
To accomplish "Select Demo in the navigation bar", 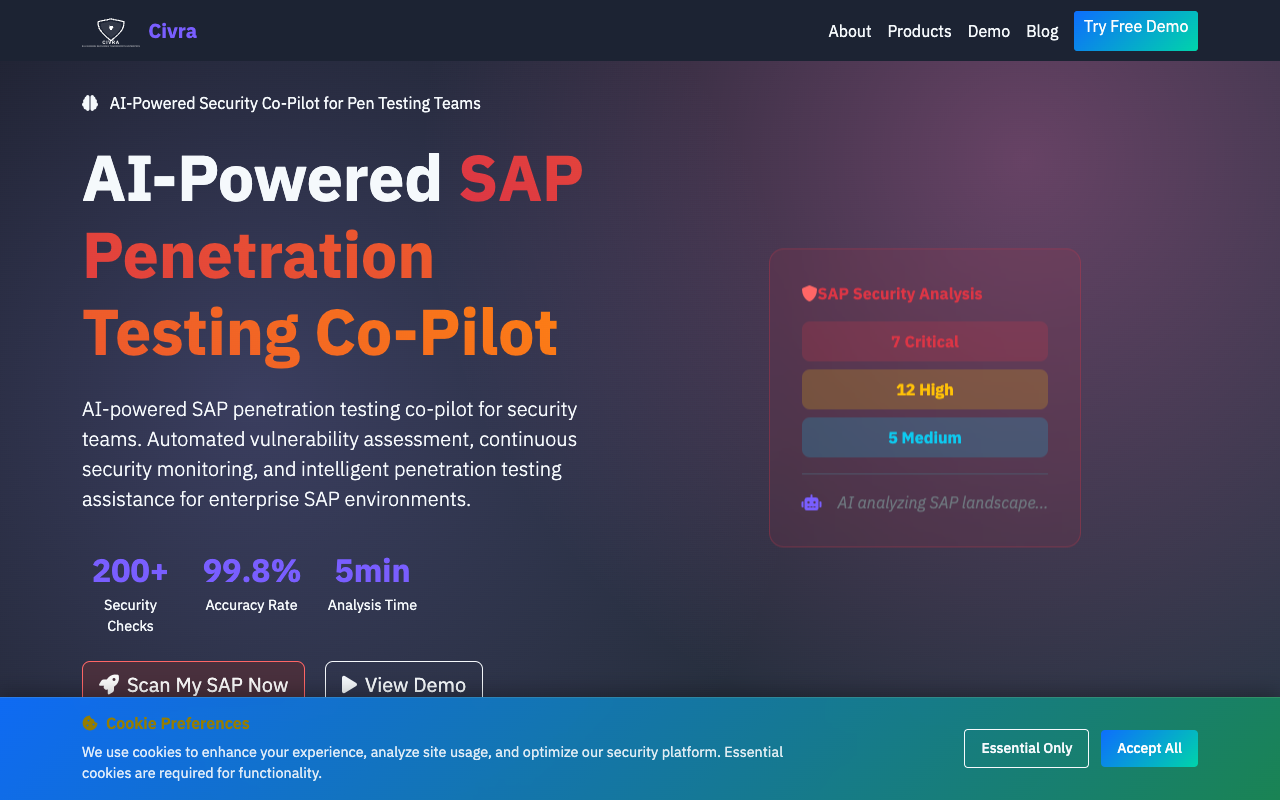I will [989, 31].
